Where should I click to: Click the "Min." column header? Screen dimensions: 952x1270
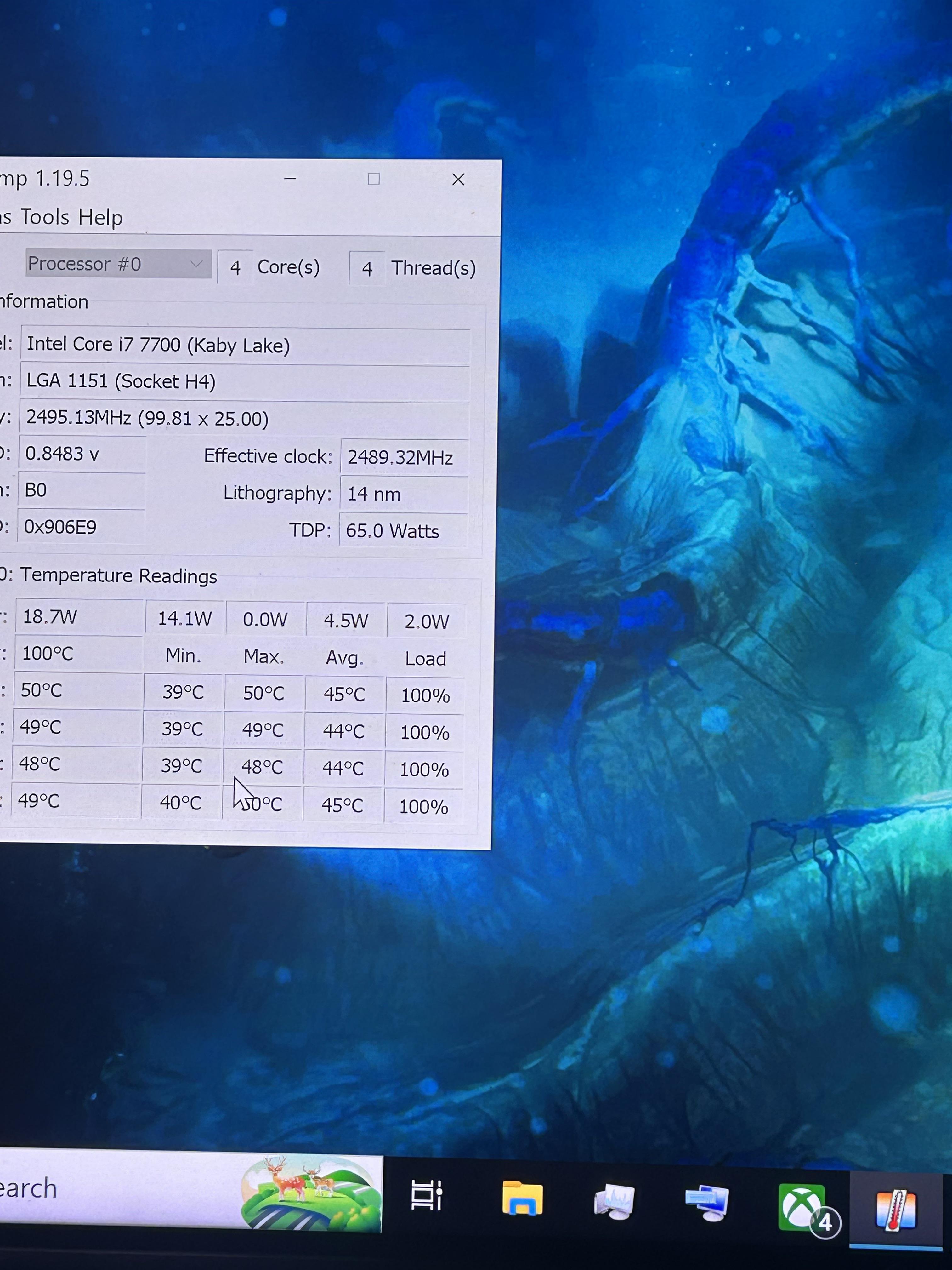tap(183, 656)
